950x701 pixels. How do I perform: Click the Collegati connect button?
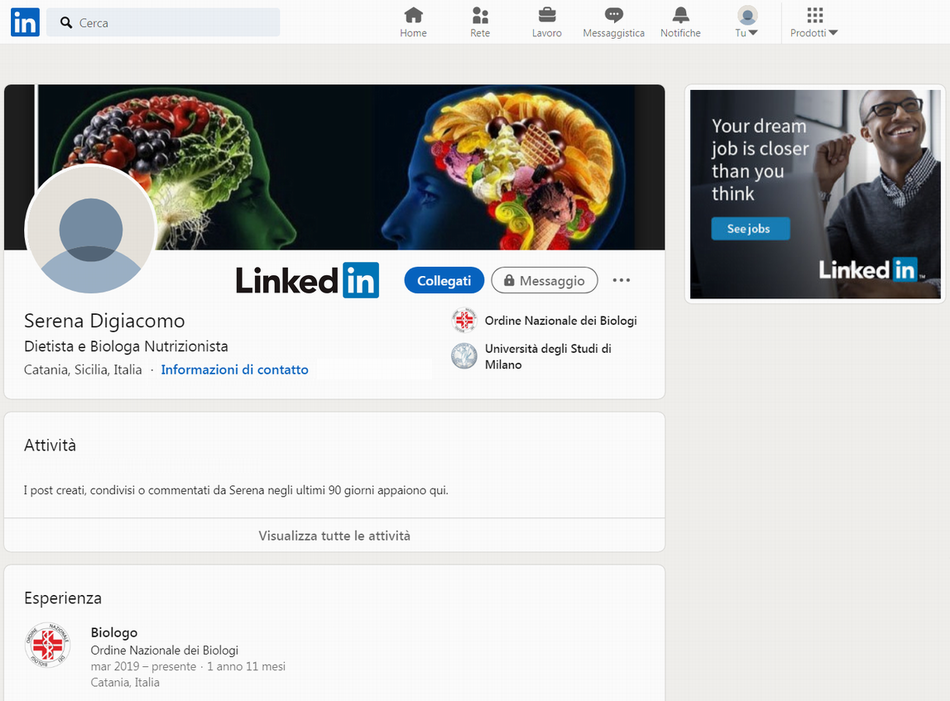444,281
